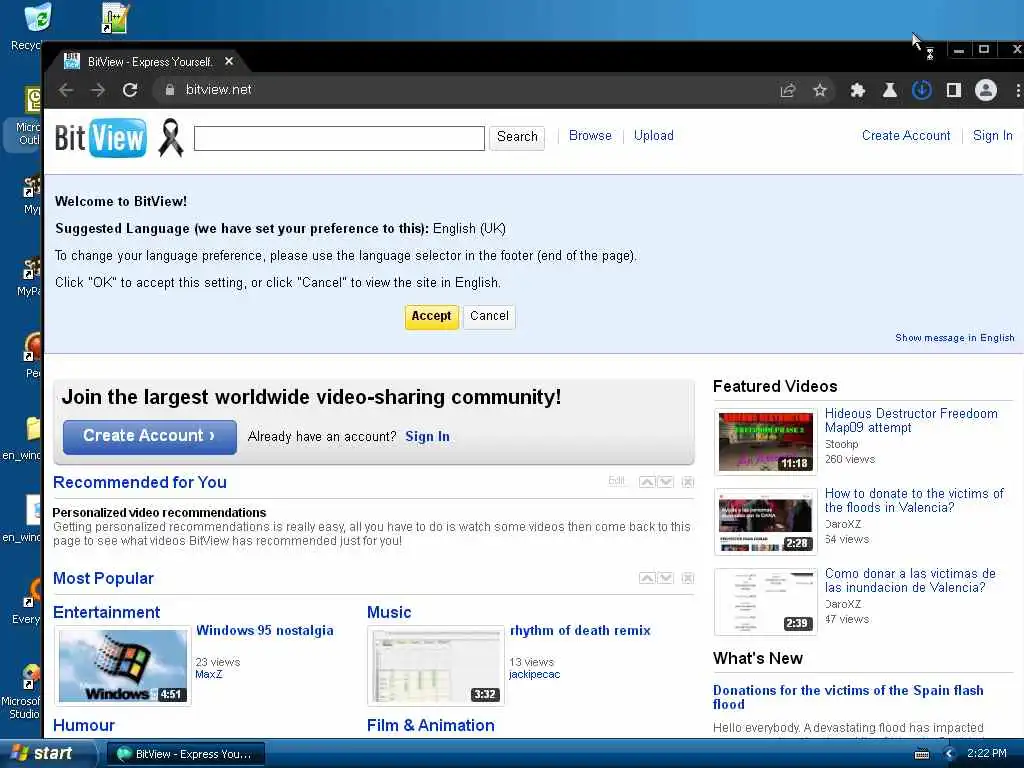Close the Recommended for You module

click(x=688, y=482)
